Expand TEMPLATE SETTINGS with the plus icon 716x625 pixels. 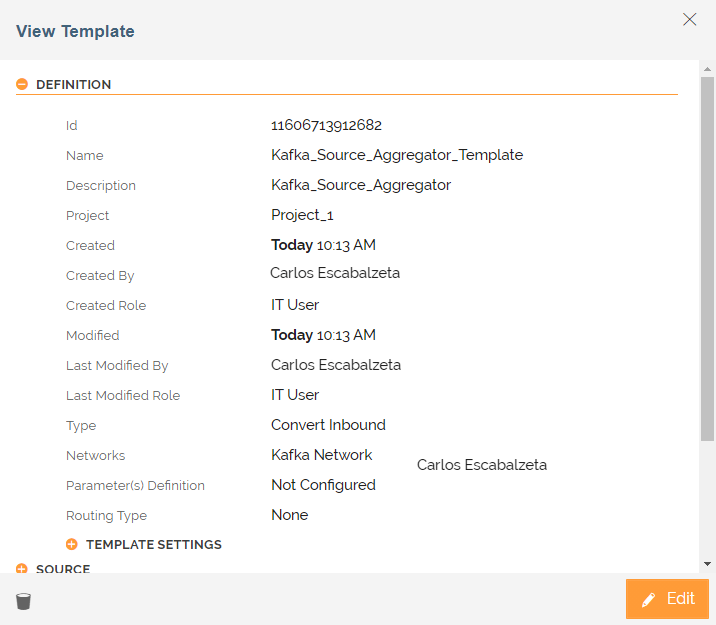tap(72, 545)
